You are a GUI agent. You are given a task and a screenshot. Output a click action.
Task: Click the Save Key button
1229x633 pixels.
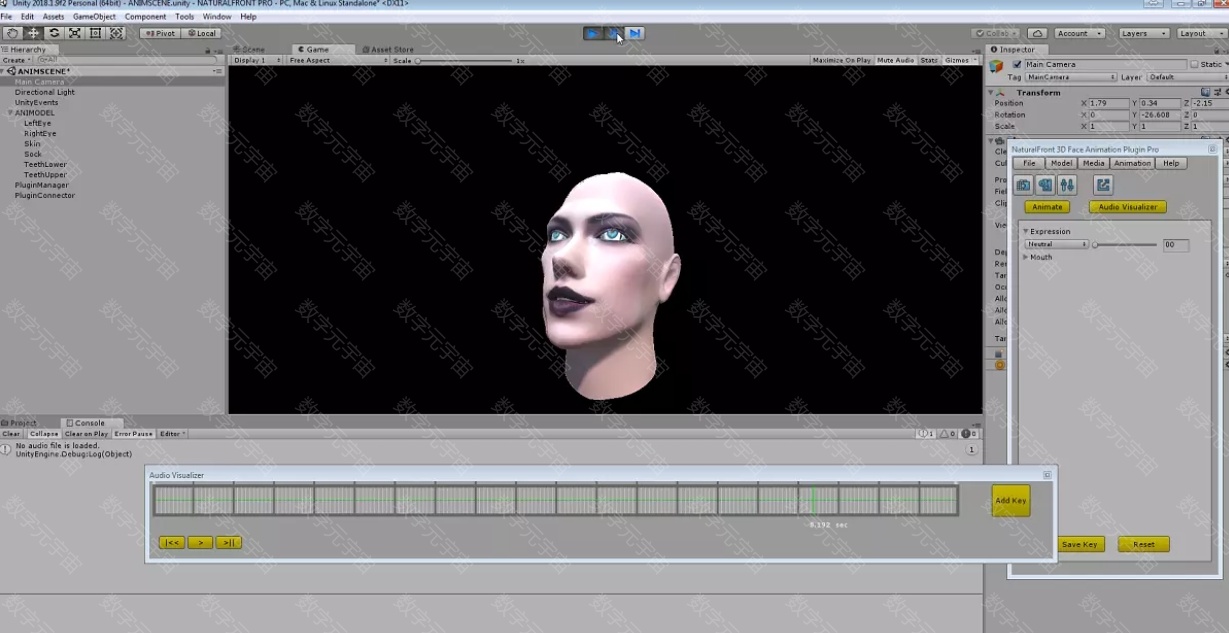pyautogui.click(x=1080, y=545)
